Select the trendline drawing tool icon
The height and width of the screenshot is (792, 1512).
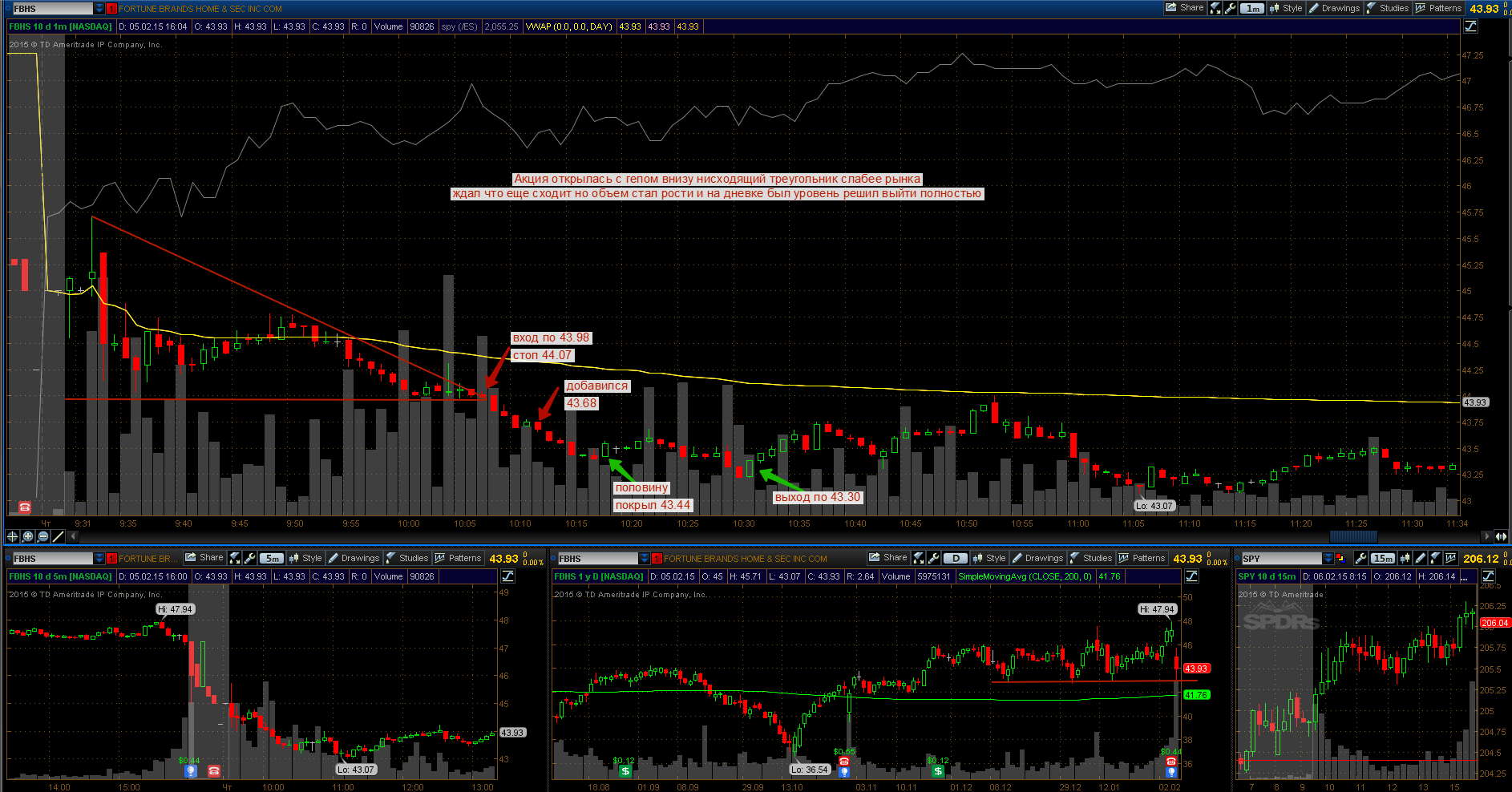coord(58,536)
